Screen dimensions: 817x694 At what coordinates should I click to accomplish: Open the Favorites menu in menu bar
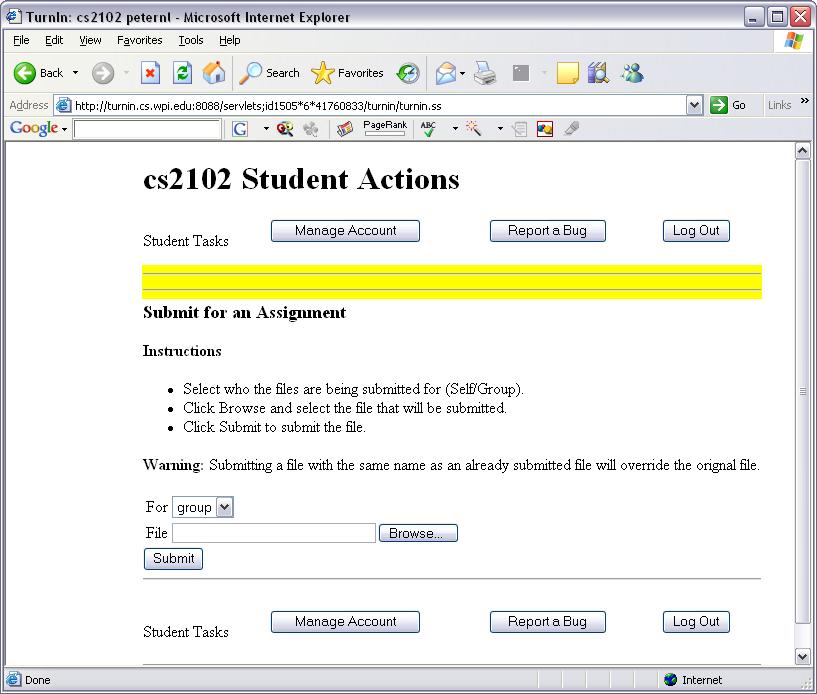[x=139, y=40]
